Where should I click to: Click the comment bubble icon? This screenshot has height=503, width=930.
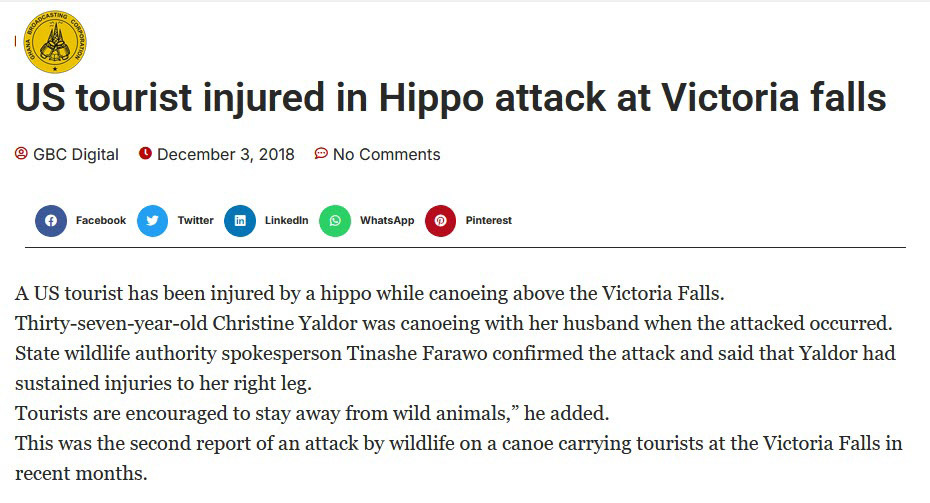(x=321, y=154)
